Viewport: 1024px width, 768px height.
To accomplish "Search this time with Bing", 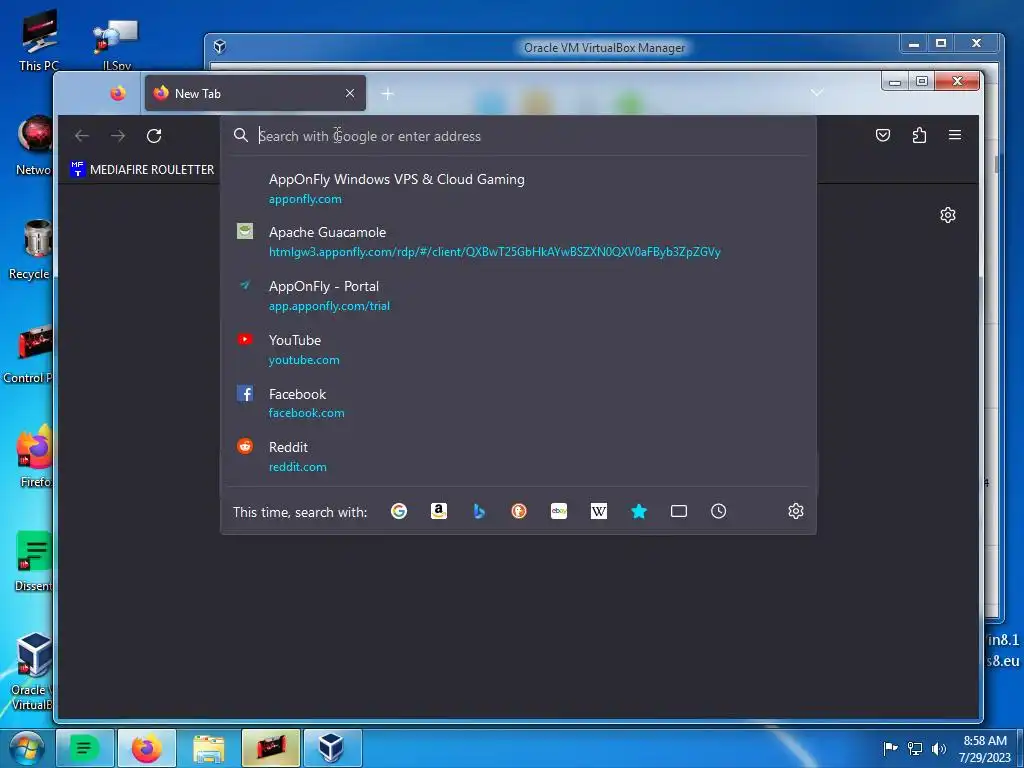I will pos(479,511).
